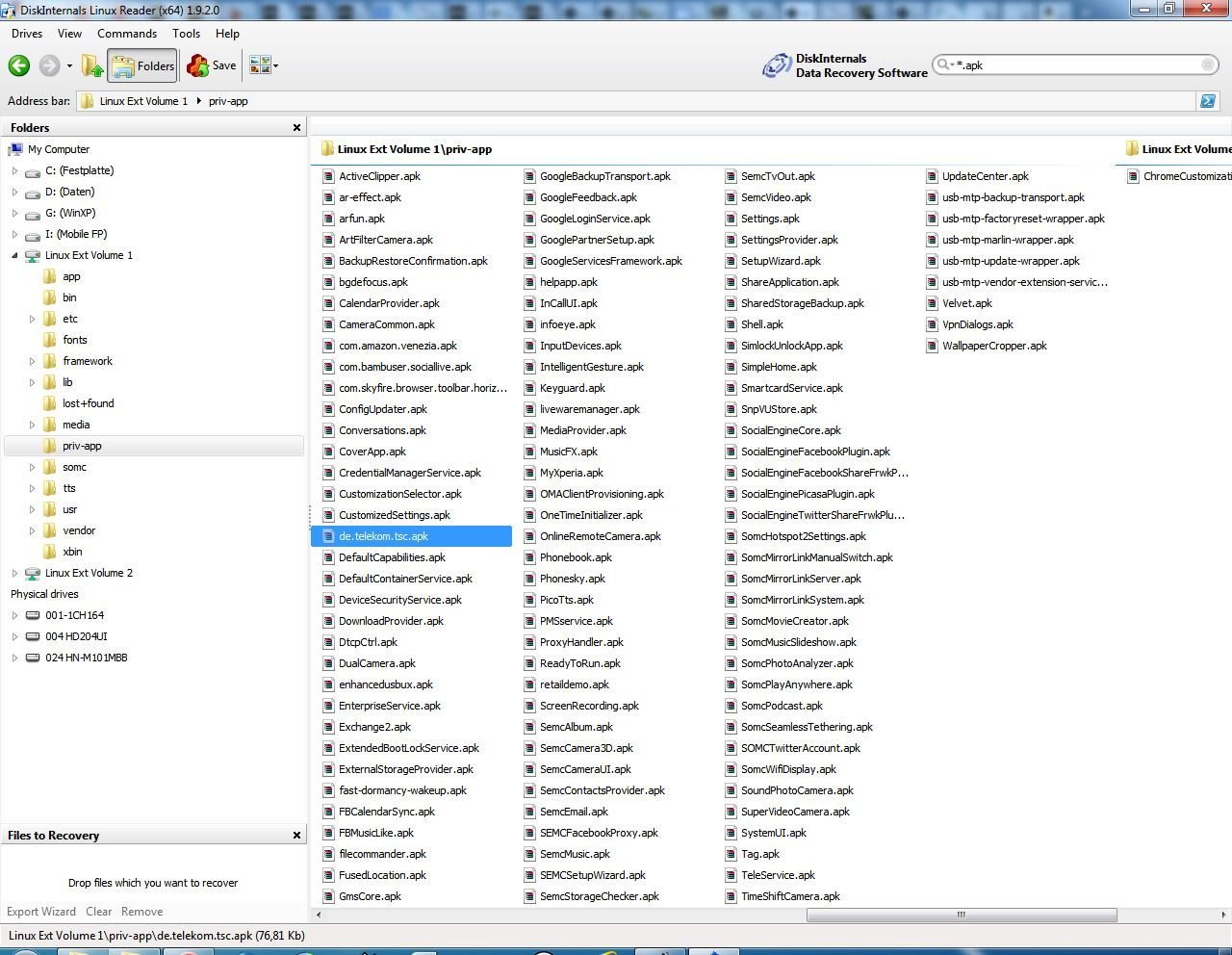
Task: Select the WallpaperCropper.apk file icon
Action: (x=932, y=346)
